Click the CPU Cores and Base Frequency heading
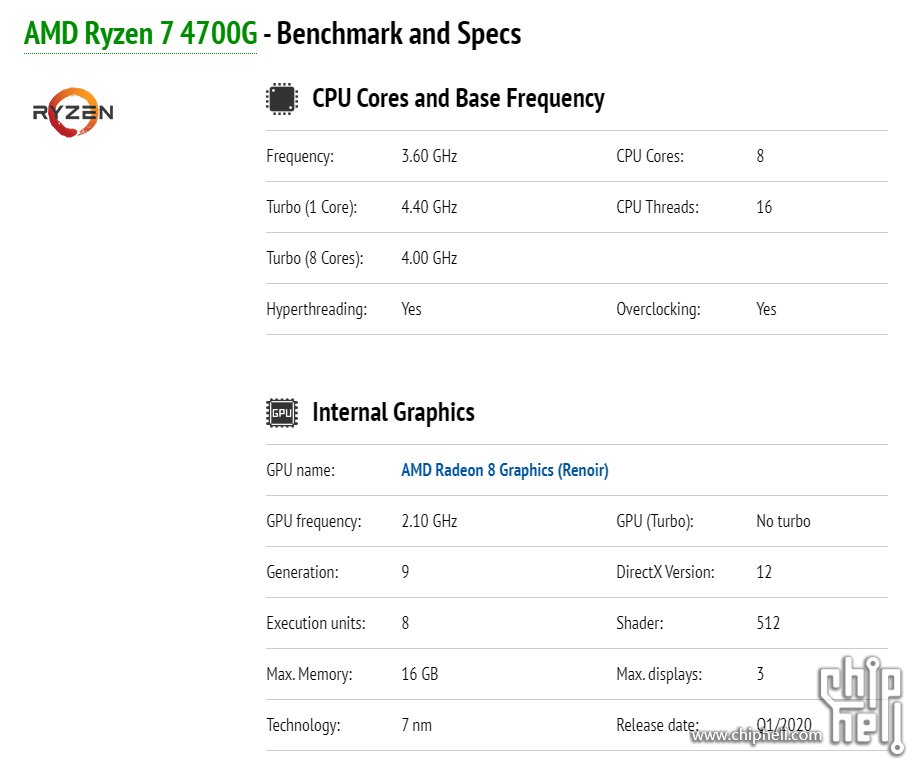The width and height of the screenshot is (918, 770). (458, 98)
